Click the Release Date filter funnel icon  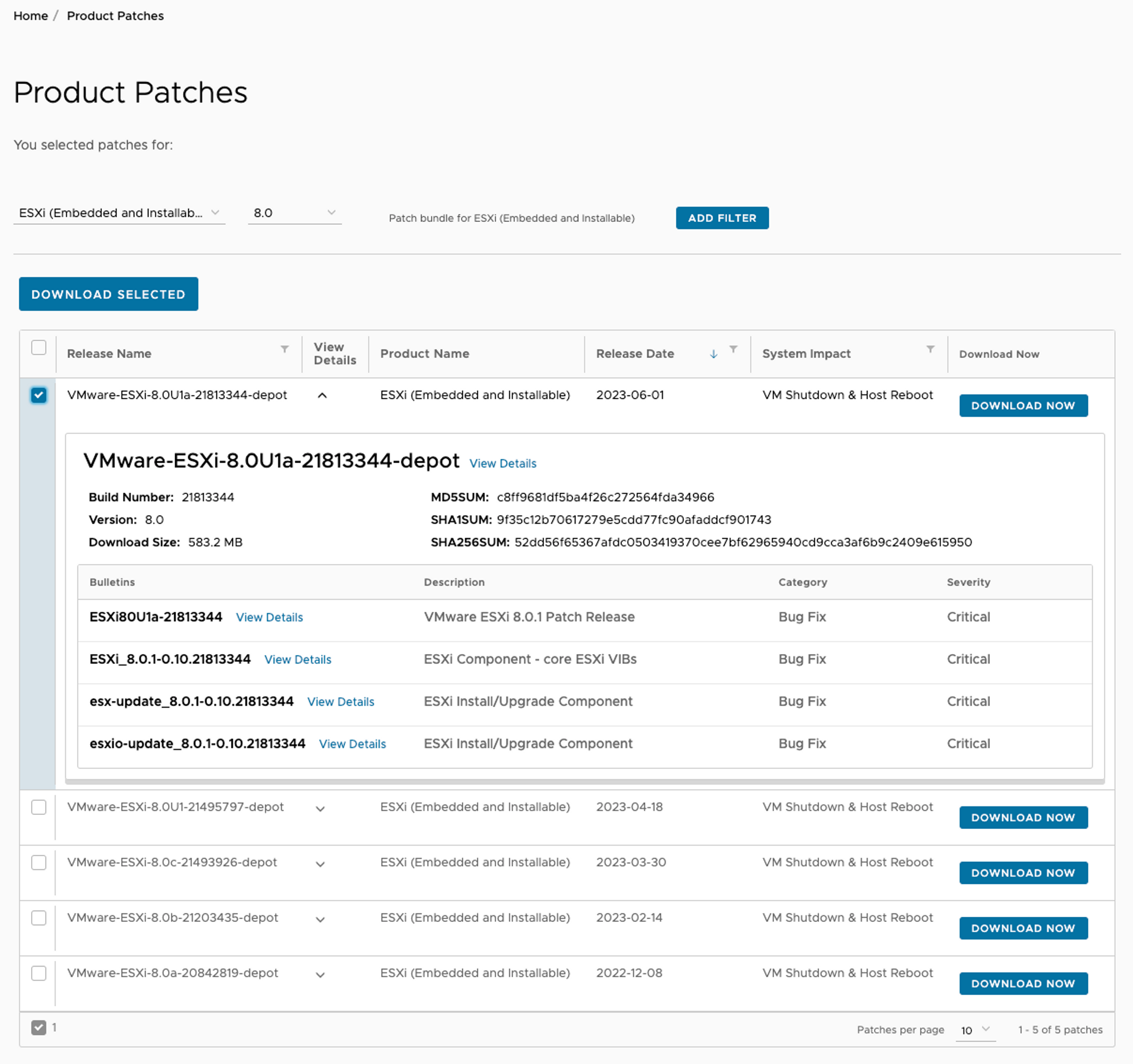[734, 349]
